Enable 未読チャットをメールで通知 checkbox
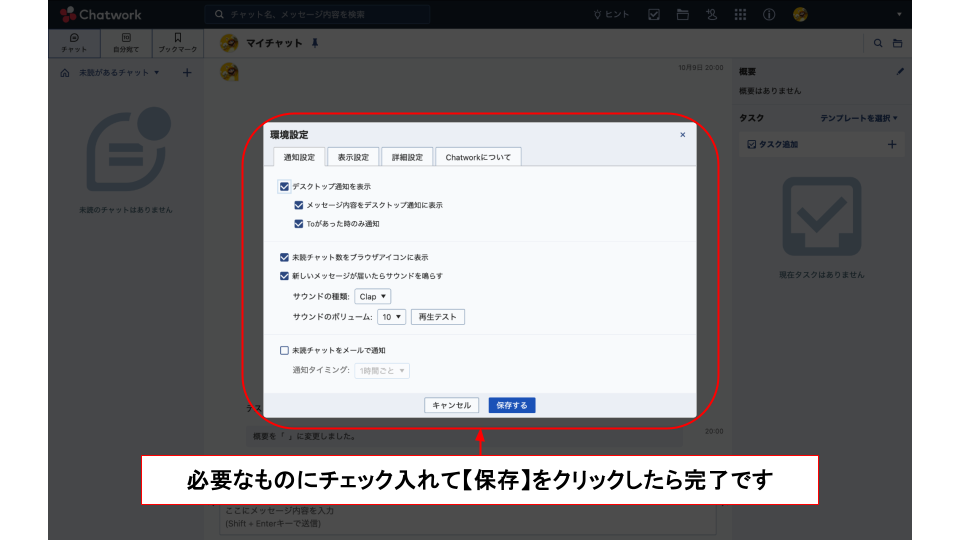The height and width of the screenshot is (540, 960). (x=285, y=350)
